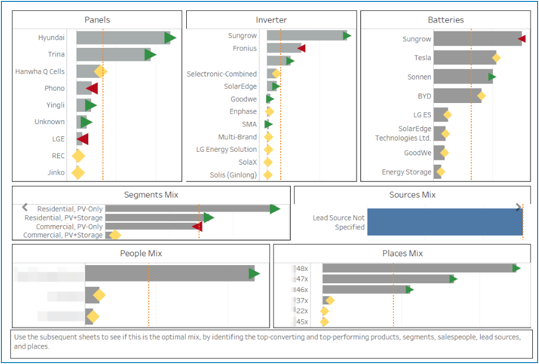Select green triangle on Inverter Sungrow bar
Viewport: 539px width, 364px height.
click(347, 35)
